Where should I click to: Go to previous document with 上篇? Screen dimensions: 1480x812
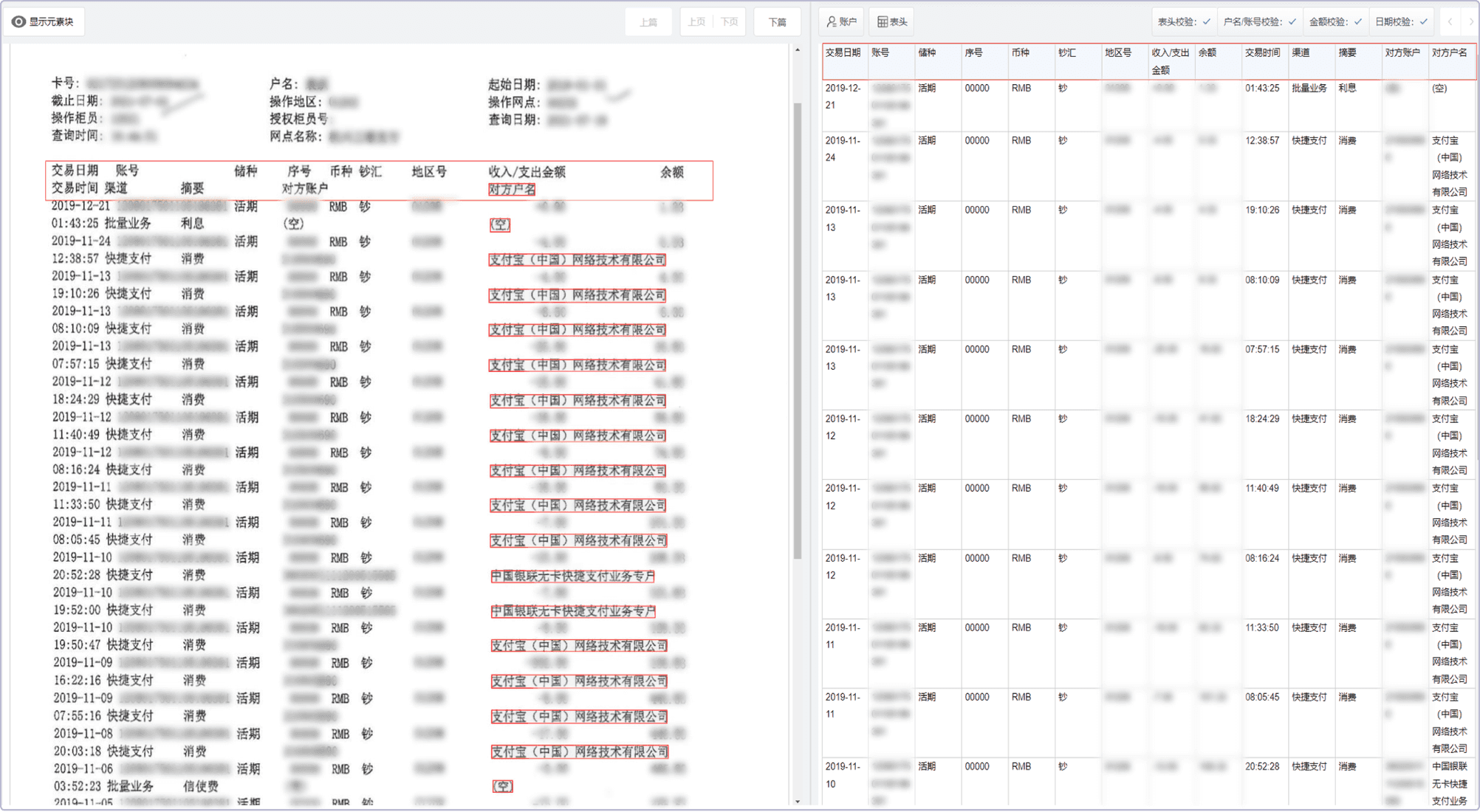pos(648,22)
